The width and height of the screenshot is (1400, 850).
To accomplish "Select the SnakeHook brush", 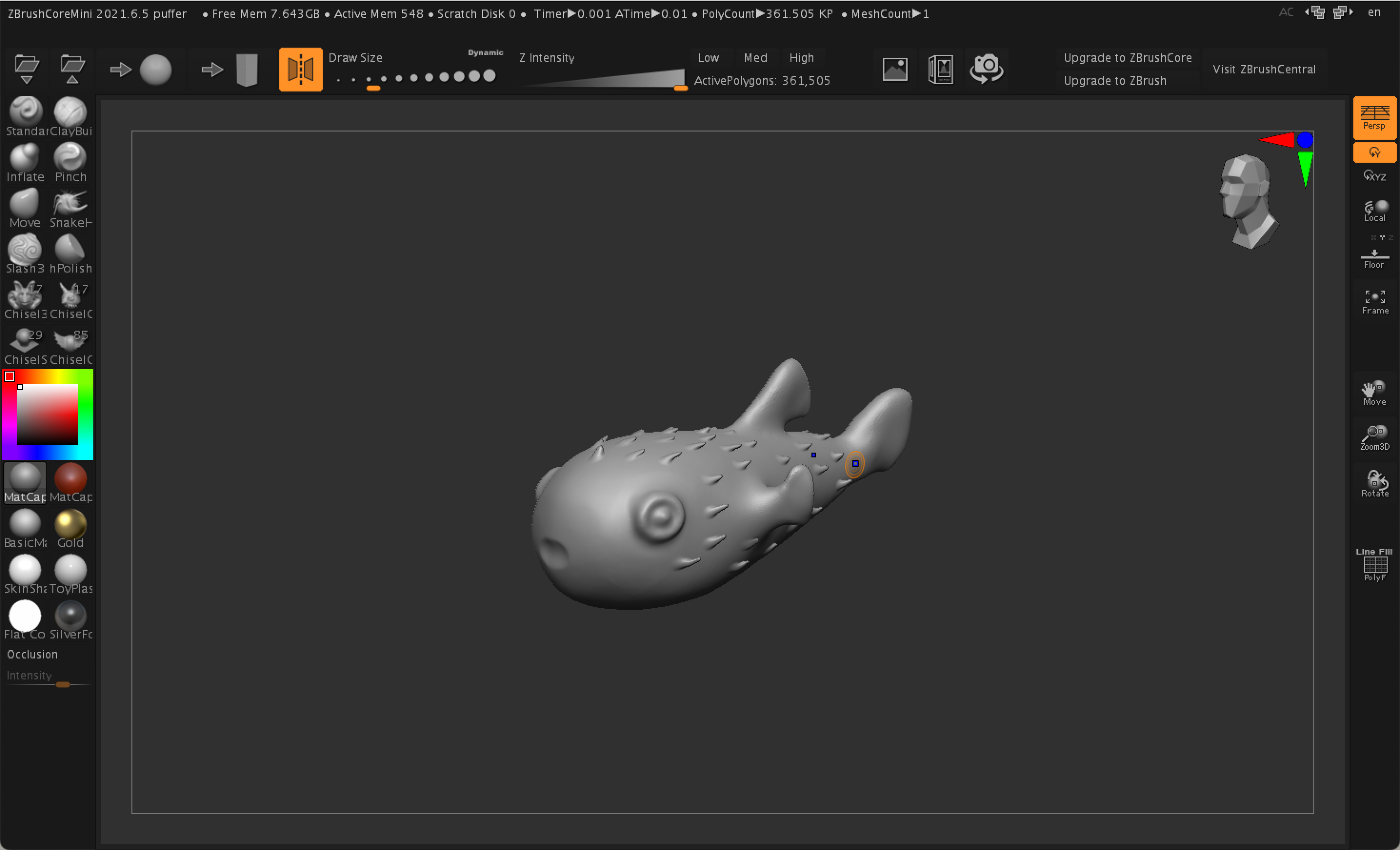I will [70, 208].
